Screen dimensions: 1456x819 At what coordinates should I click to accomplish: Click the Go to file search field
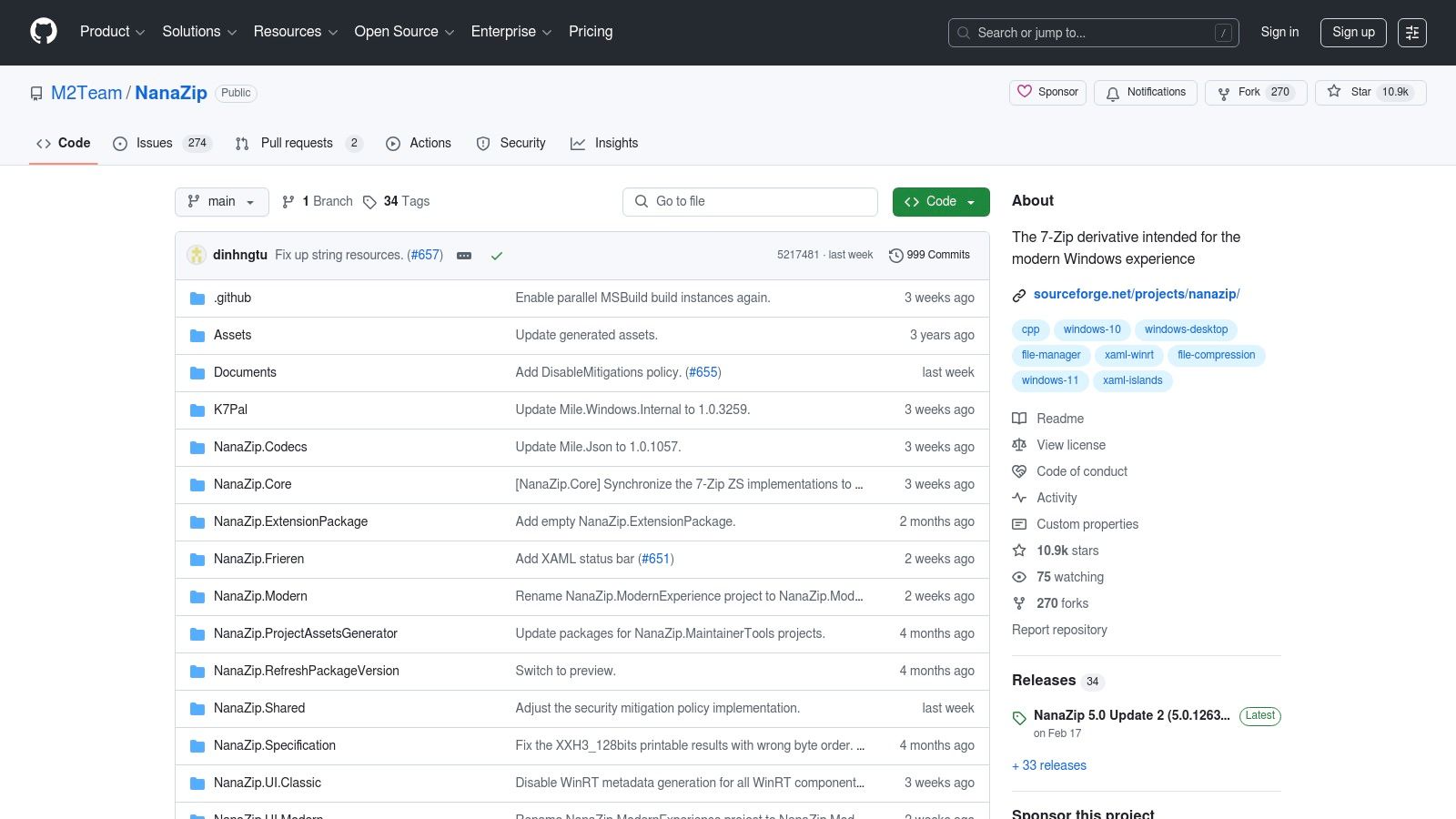(750, 202)
